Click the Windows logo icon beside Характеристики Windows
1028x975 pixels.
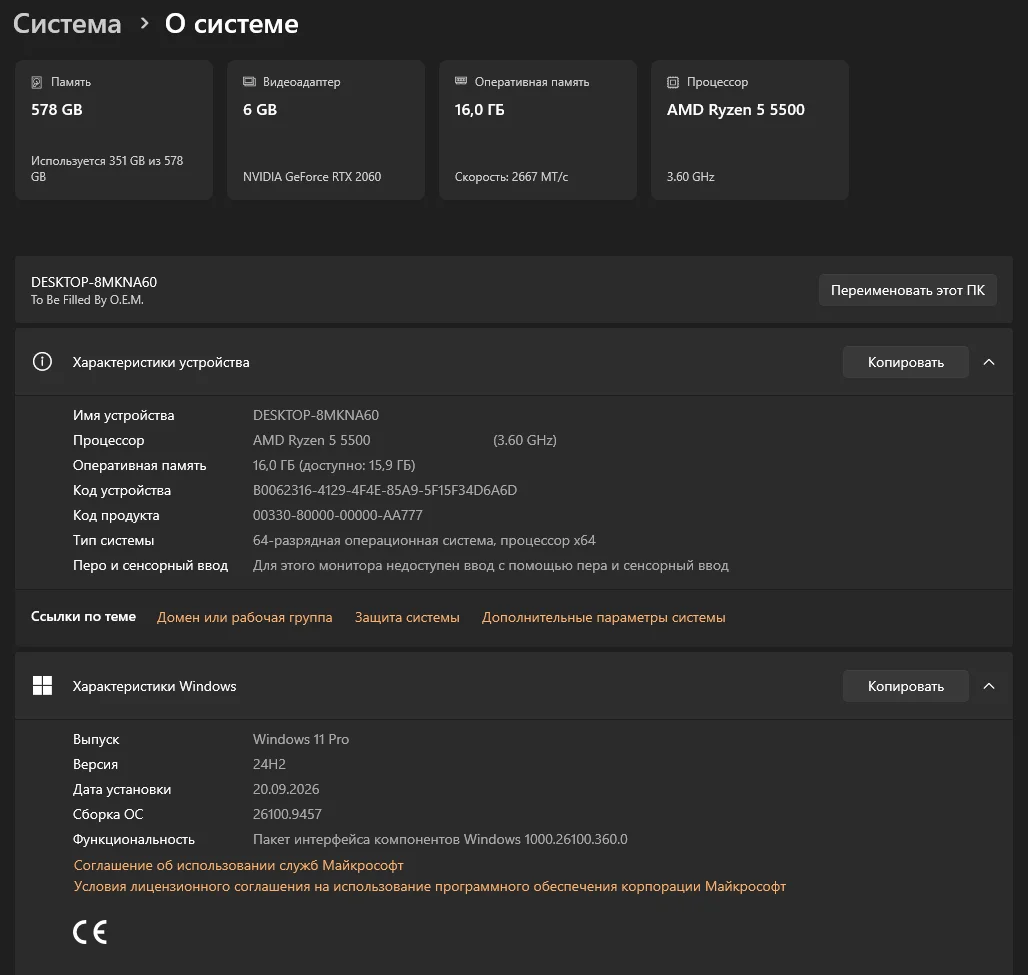tap(43, 686)
